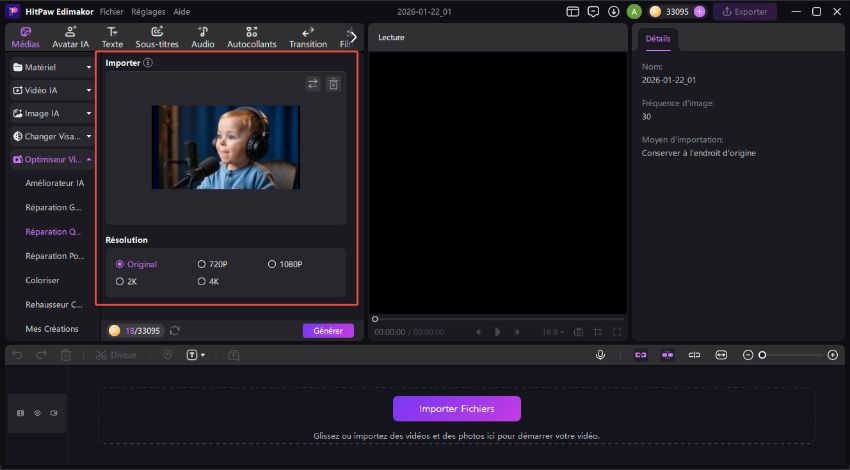Open the Fichier menu
The width and height of the screenshot is (850, 470).
click(111, 11)
